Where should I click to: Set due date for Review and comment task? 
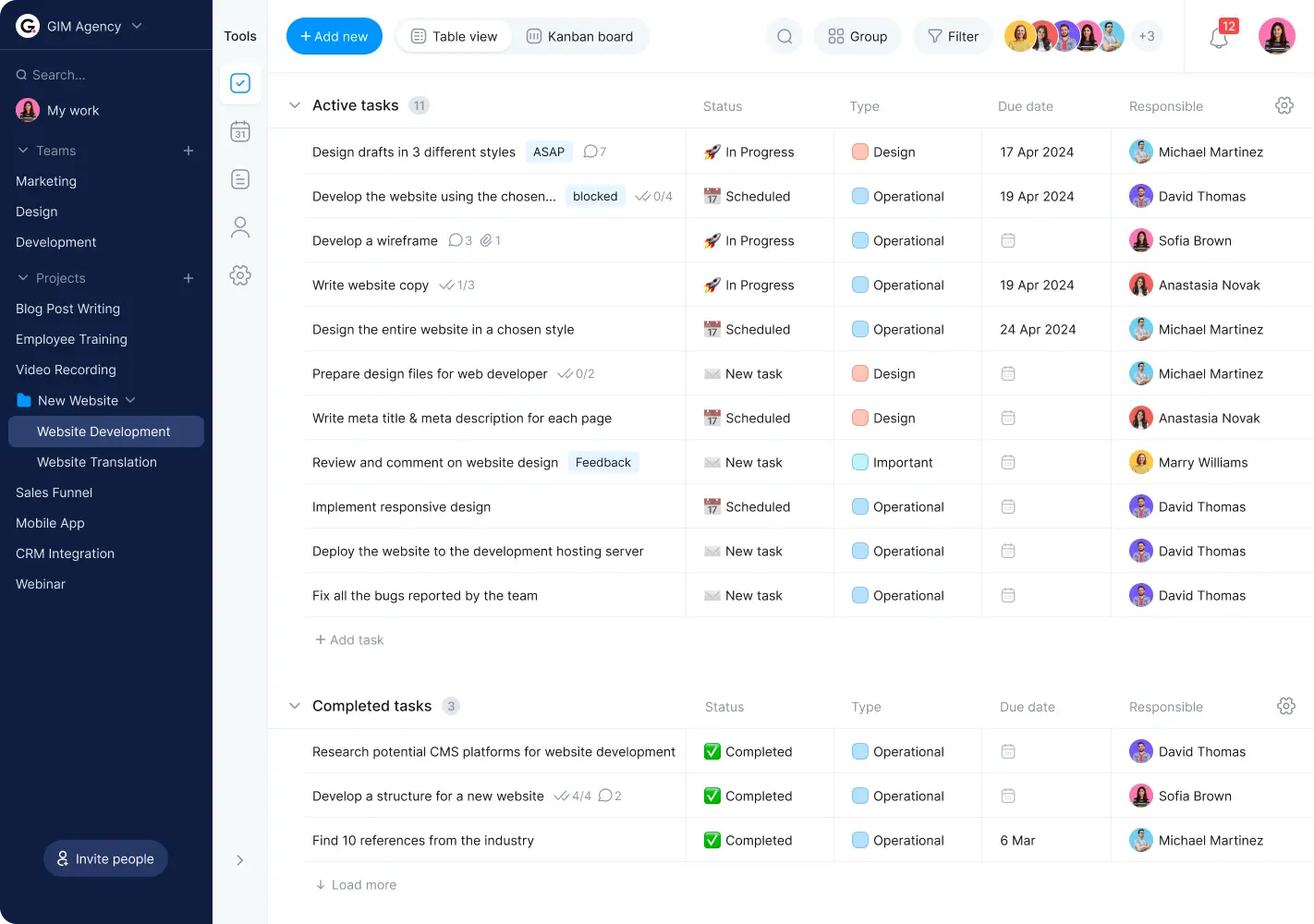point(1008,462)
